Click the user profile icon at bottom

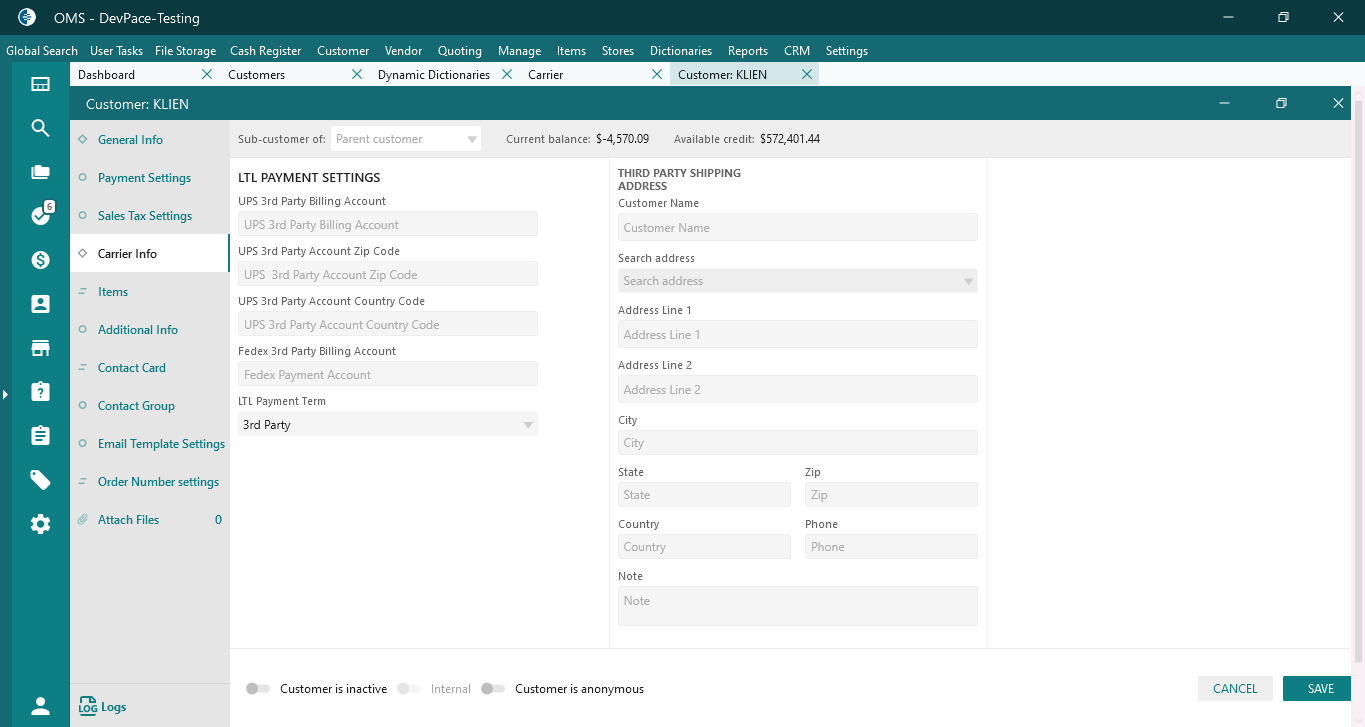tap(40, 706)
